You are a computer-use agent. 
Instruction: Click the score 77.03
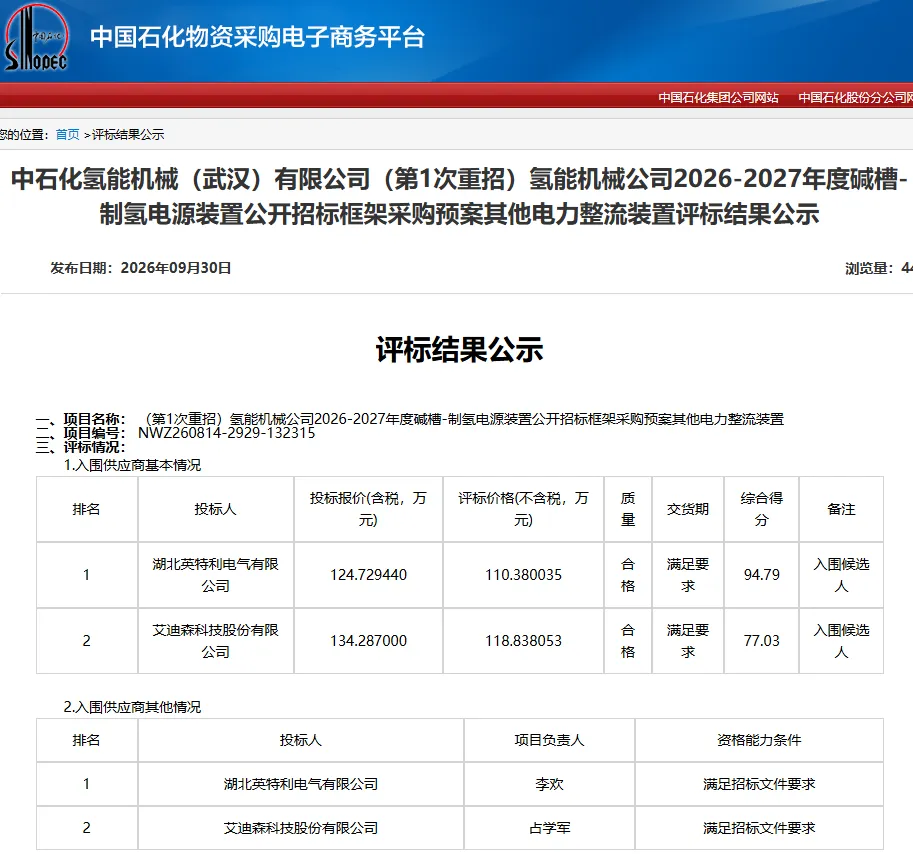click(x=762, y=641)
